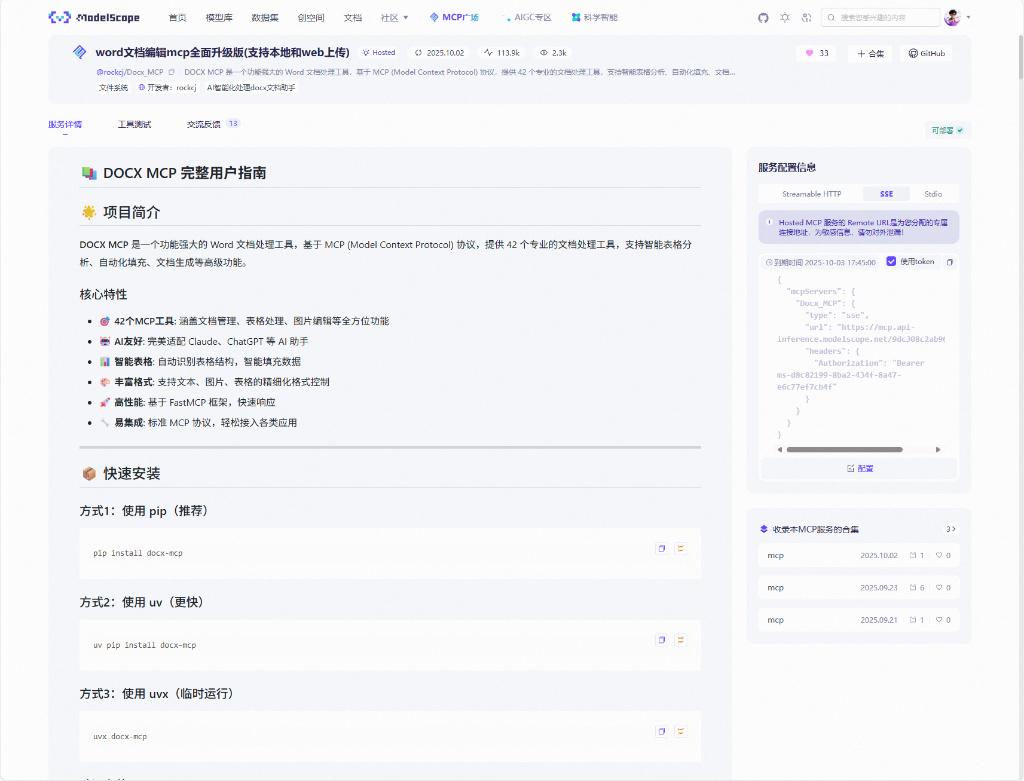1024x781 pixels.
Task: Click the clock icon by 到期时间
Action: pyautogui.click(x=769, y=263)
